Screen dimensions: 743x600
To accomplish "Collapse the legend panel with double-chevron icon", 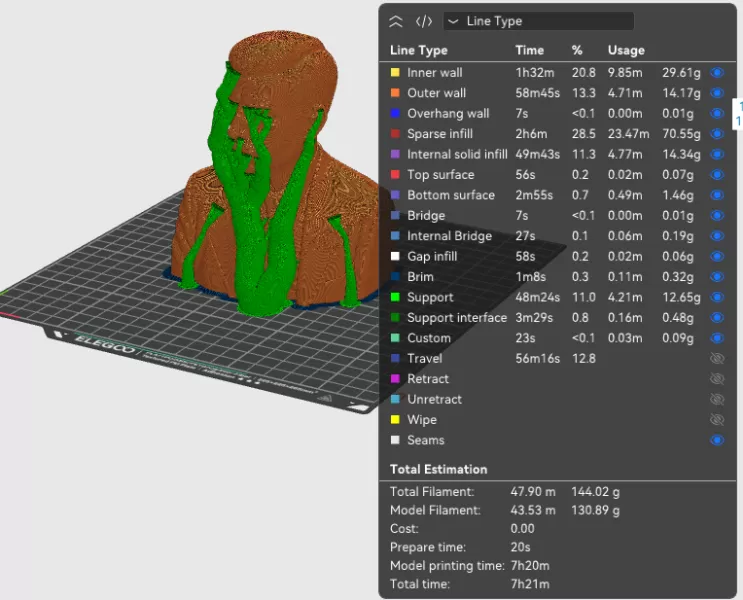I will [x=396, y=21].
